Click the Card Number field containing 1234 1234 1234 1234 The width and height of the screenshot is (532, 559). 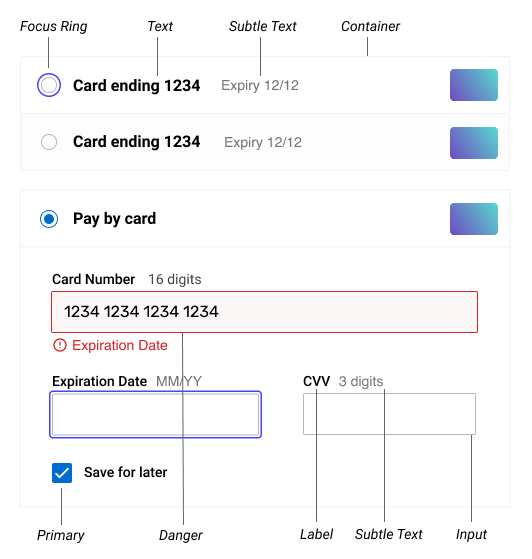pos(264,312)
